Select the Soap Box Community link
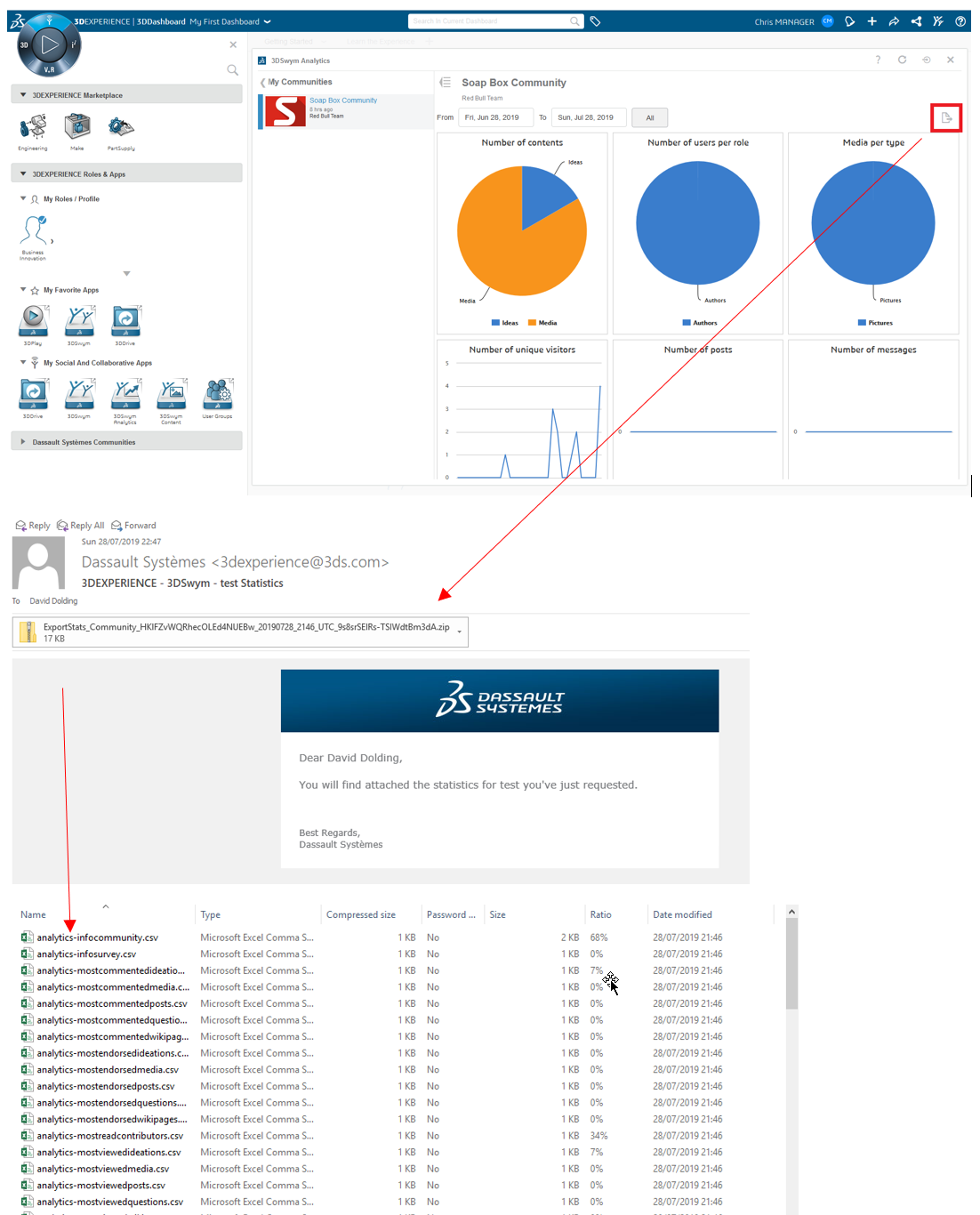The width and height of the screenshot is (980, 1215). (x=343, y=101)
